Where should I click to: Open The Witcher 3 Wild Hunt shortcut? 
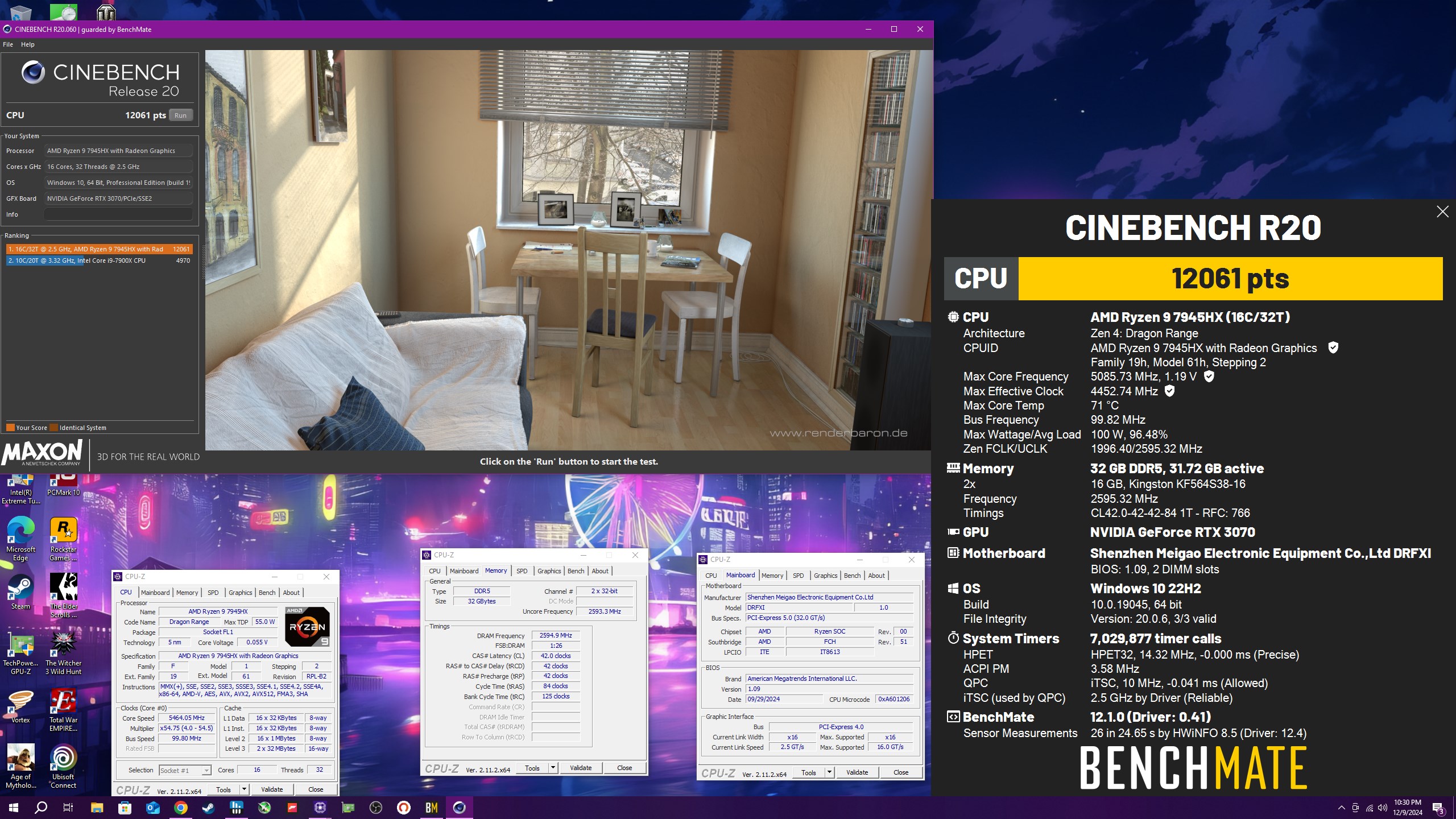[x=63, y=653]
